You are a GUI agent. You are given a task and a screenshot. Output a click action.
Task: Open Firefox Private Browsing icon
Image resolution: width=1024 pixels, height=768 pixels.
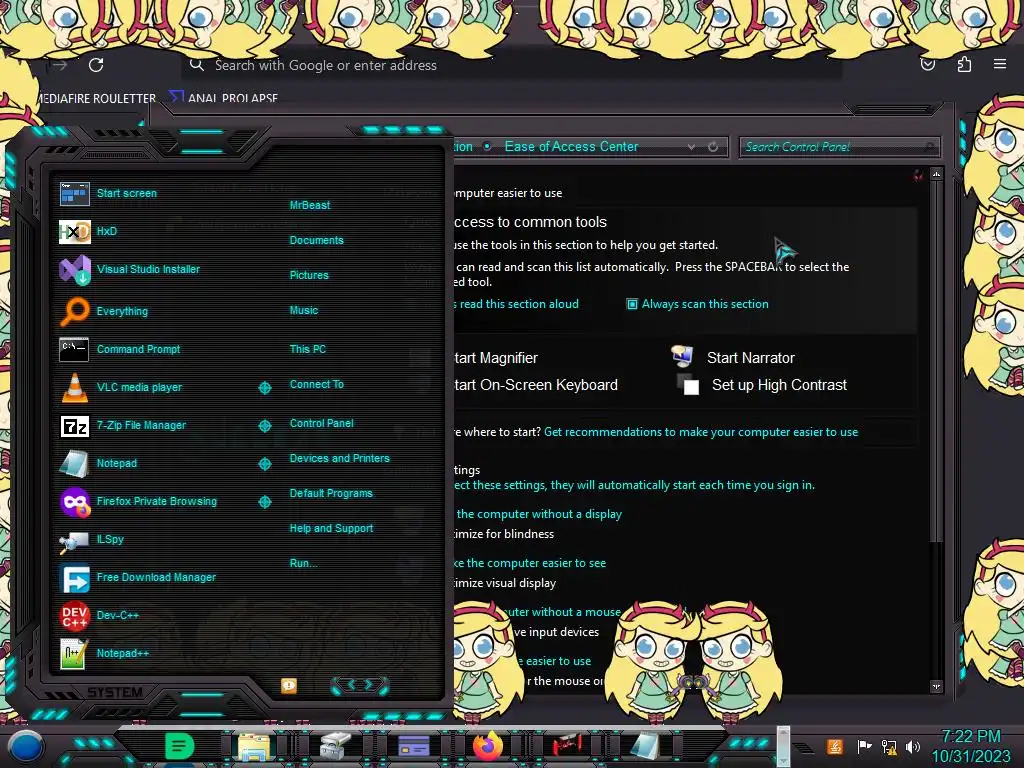[x=74, y=502]
